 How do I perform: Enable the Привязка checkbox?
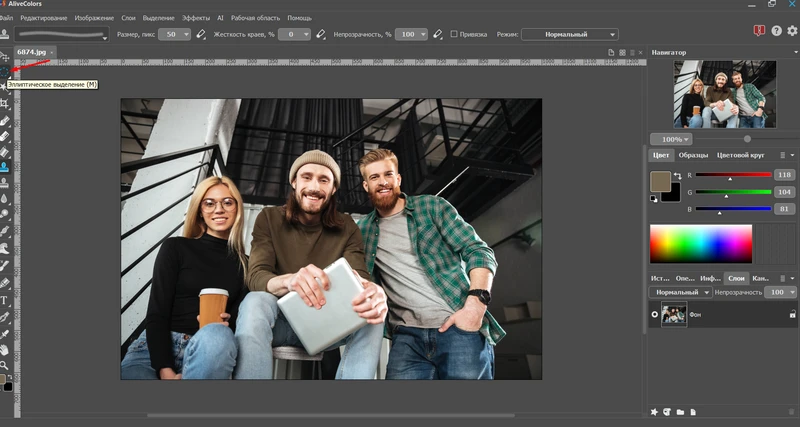(454, 34)
